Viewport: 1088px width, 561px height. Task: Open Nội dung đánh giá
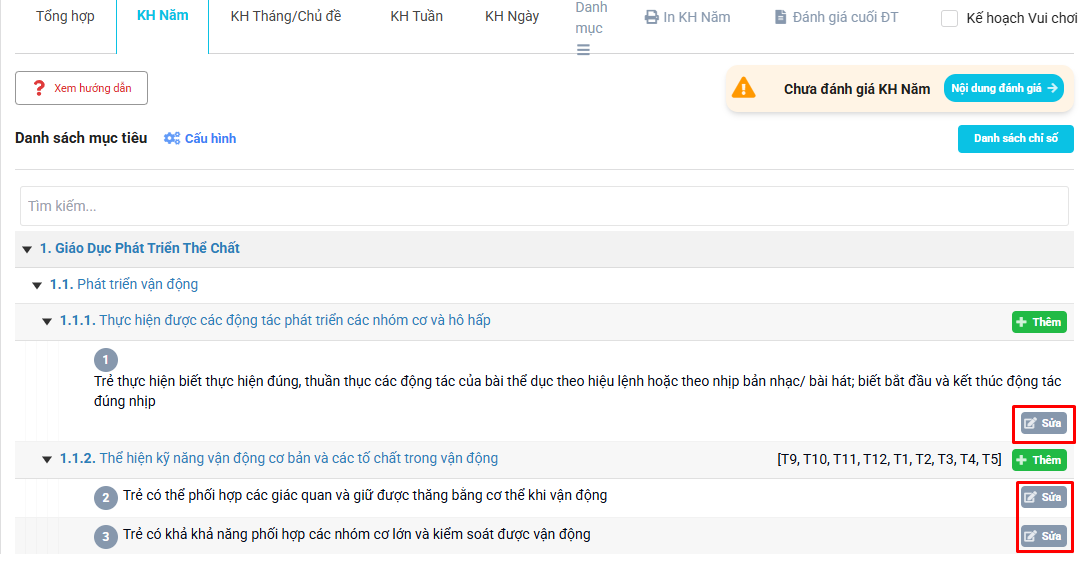pos(1003,88)
